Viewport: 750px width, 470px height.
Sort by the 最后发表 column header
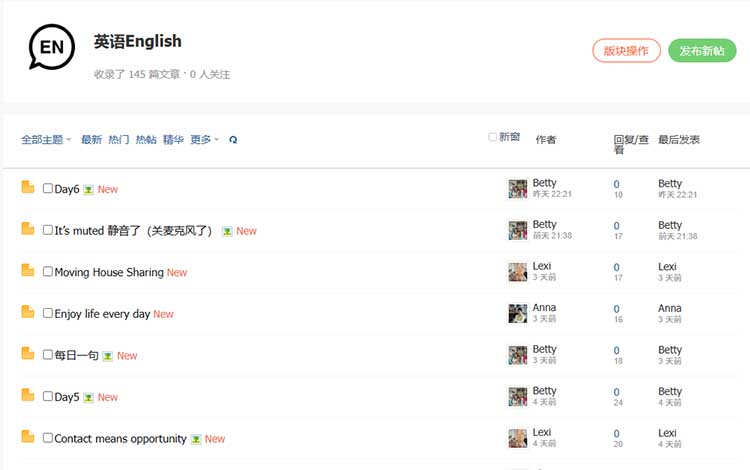pyautogui.click(x=679, y=140)
